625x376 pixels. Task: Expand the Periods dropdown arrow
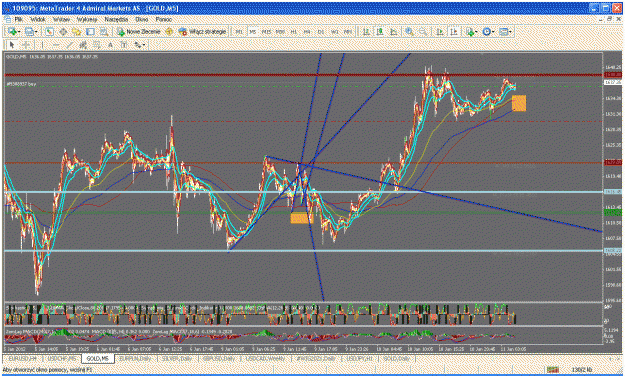coord(493,31)
